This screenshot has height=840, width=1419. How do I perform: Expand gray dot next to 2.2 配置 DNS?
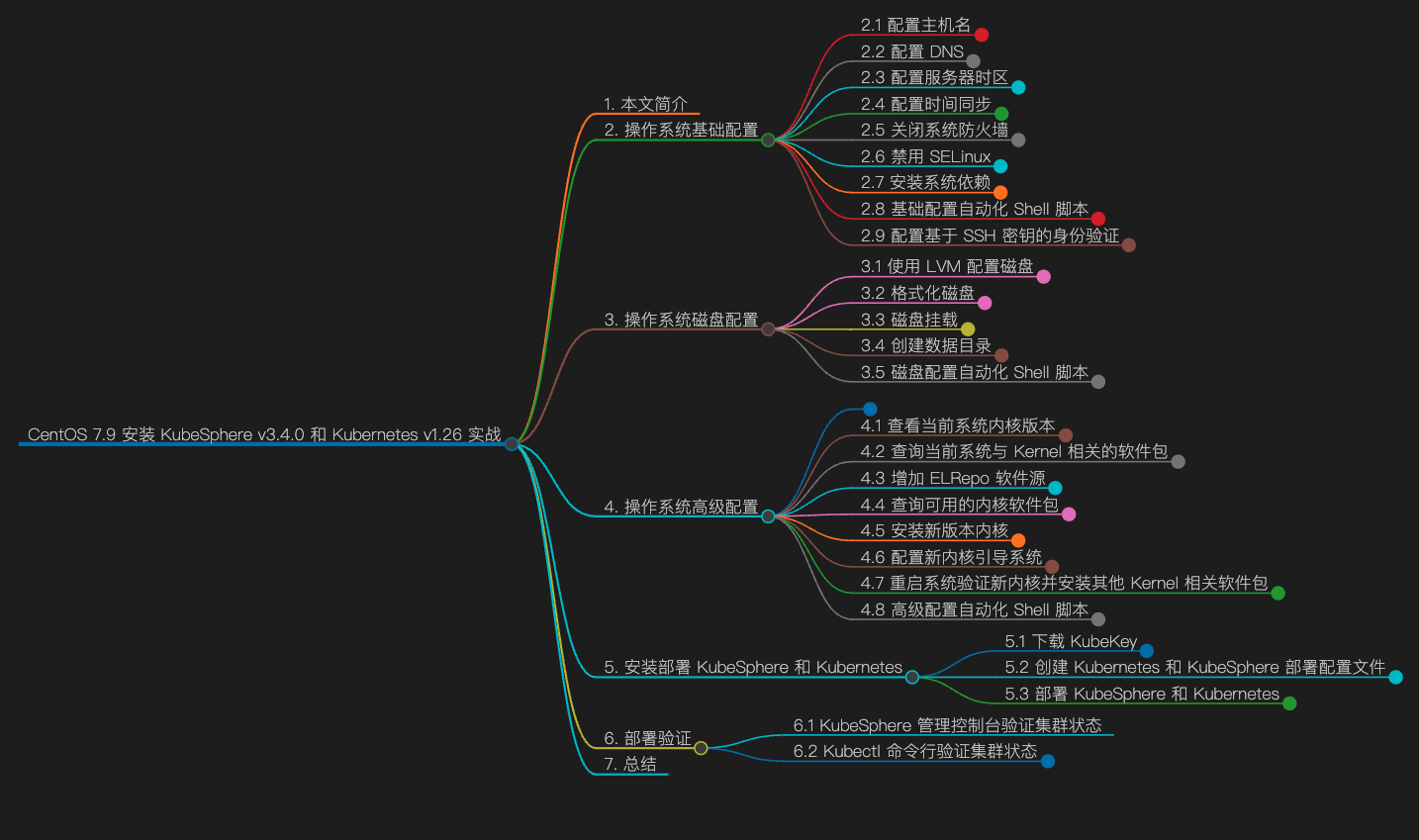[974, 61]
